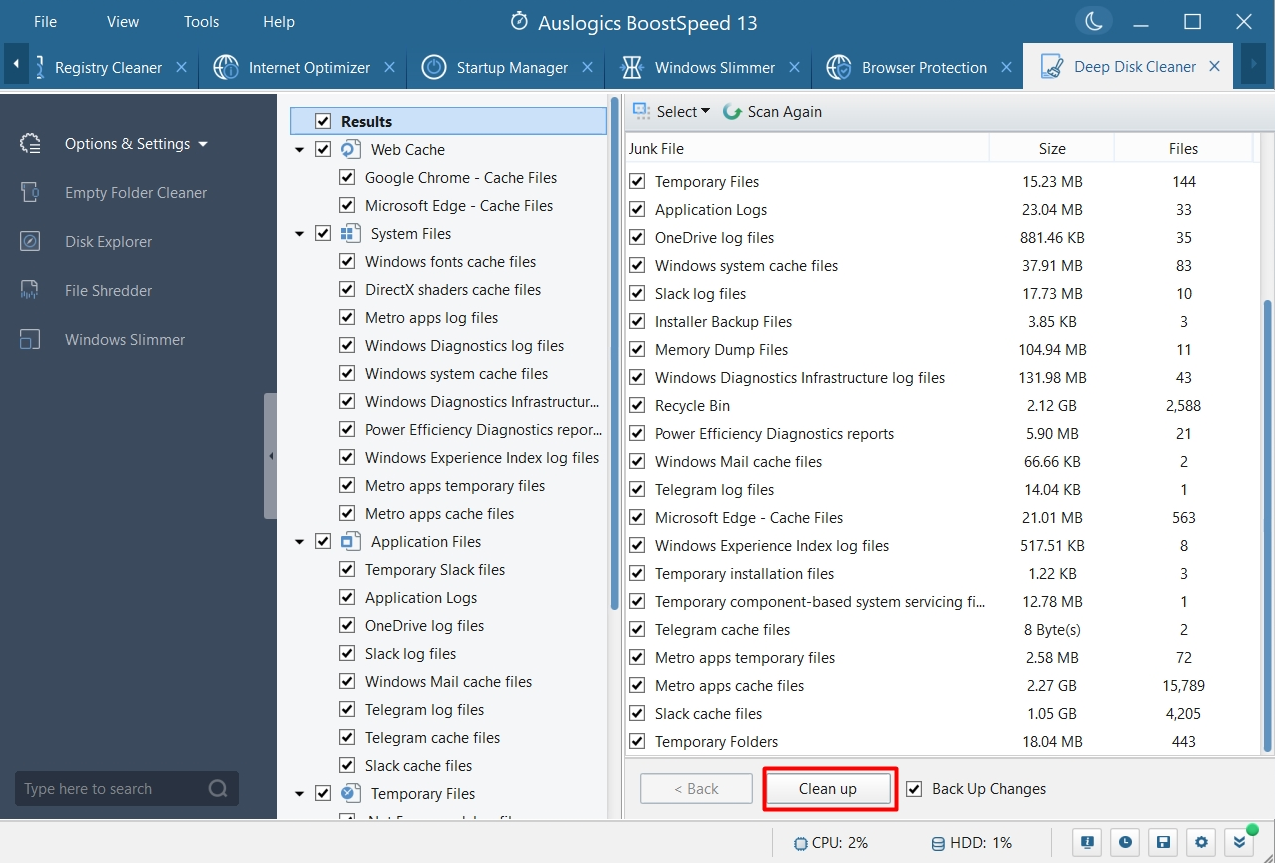Viewport: 1275px width, 863px height.
Task: Uncheck Slack cache files in results list
Action: (637, 714)
